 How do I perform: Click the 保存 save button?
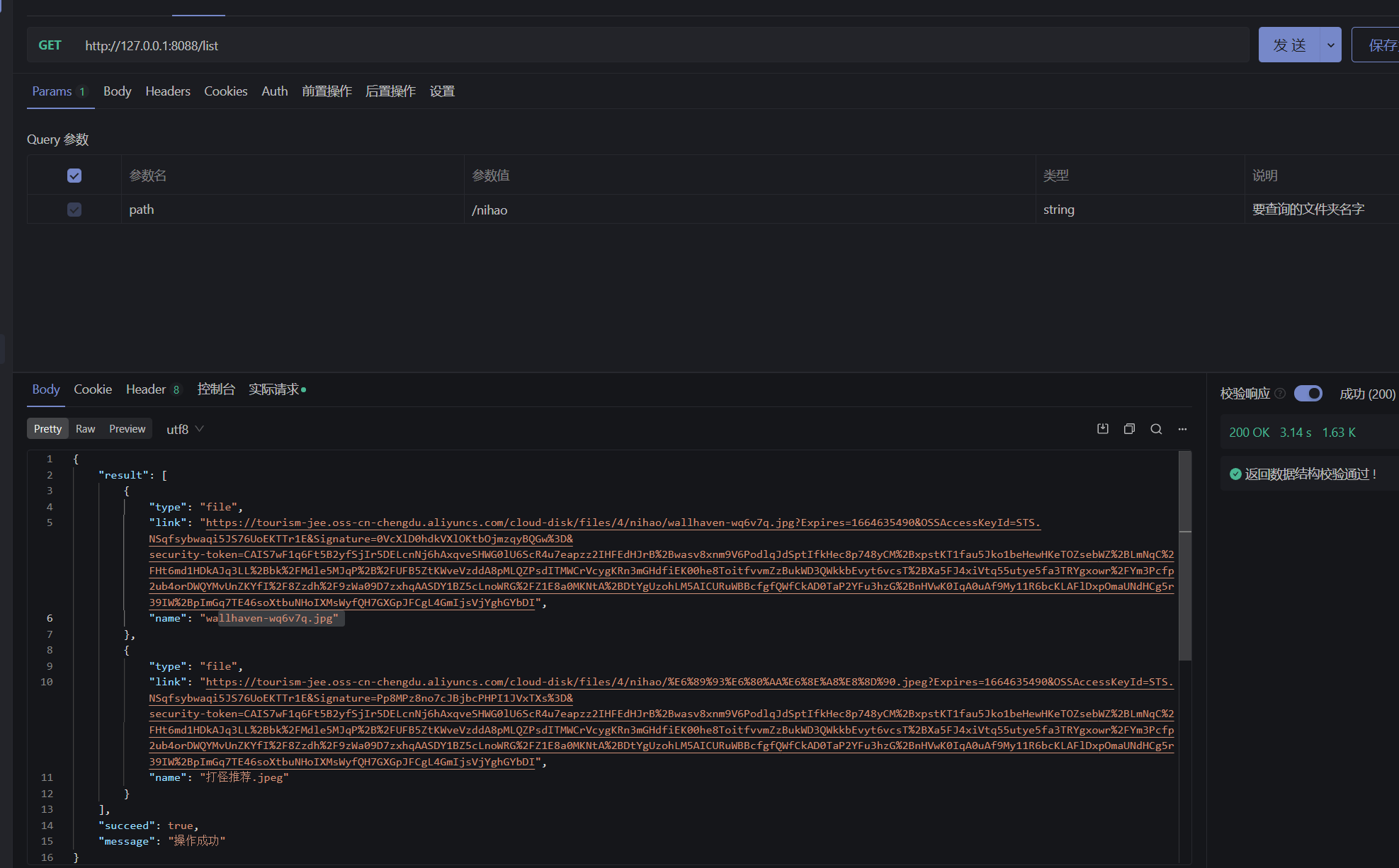pos(1385,44)
